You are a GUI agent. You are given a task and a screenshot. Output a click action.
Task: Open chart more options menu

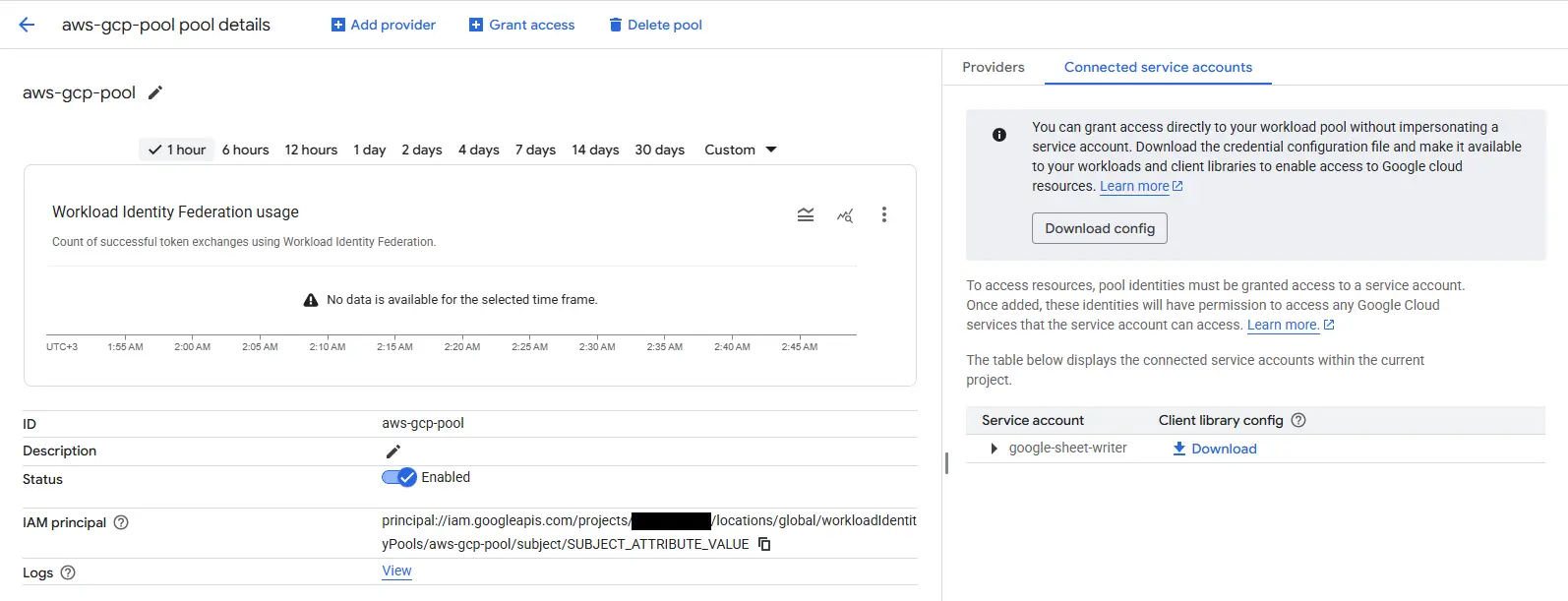884,214
